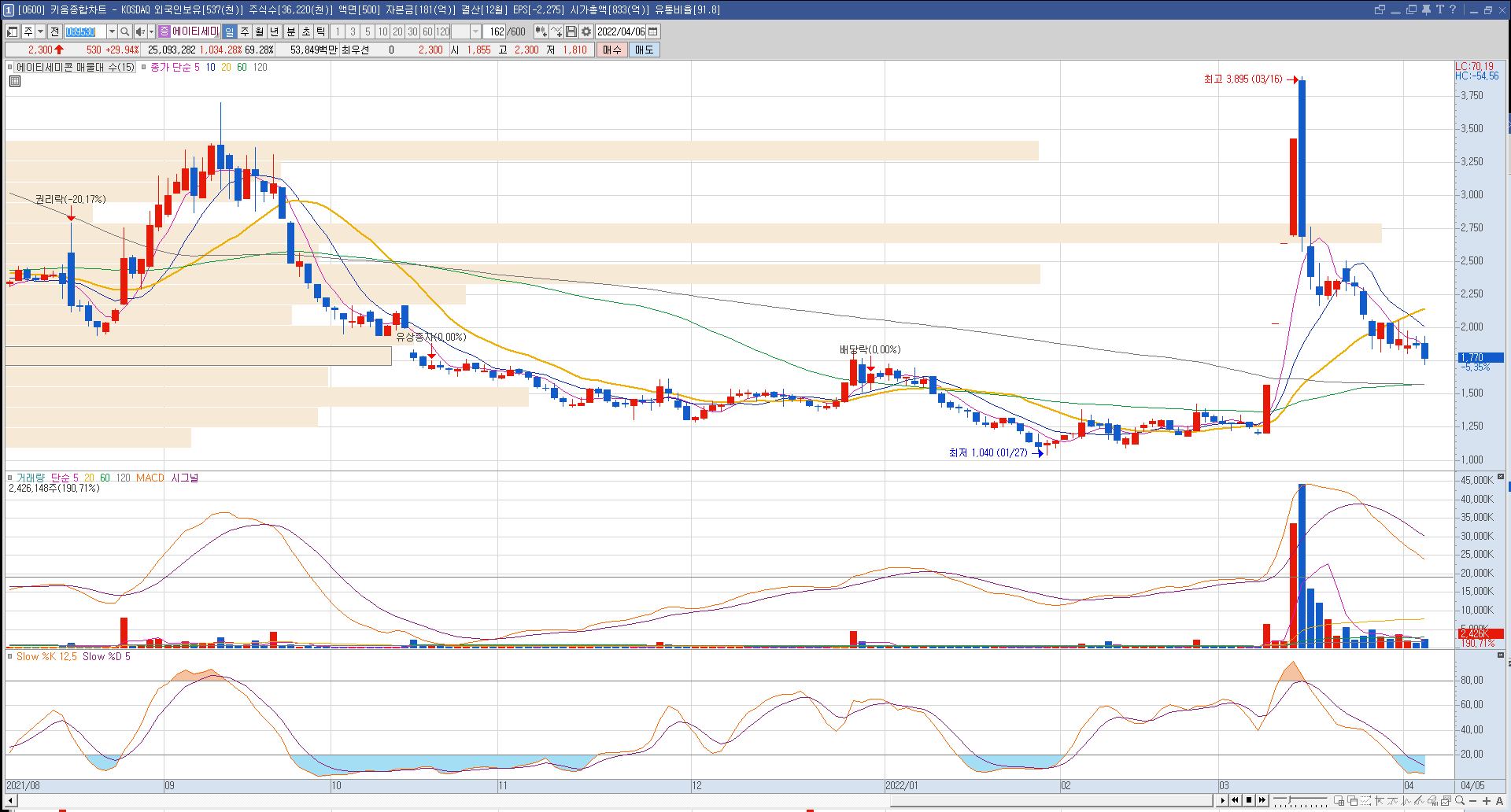Click the stock code input field
Viewport: 1511px width, 812px height.
(85, 31)
